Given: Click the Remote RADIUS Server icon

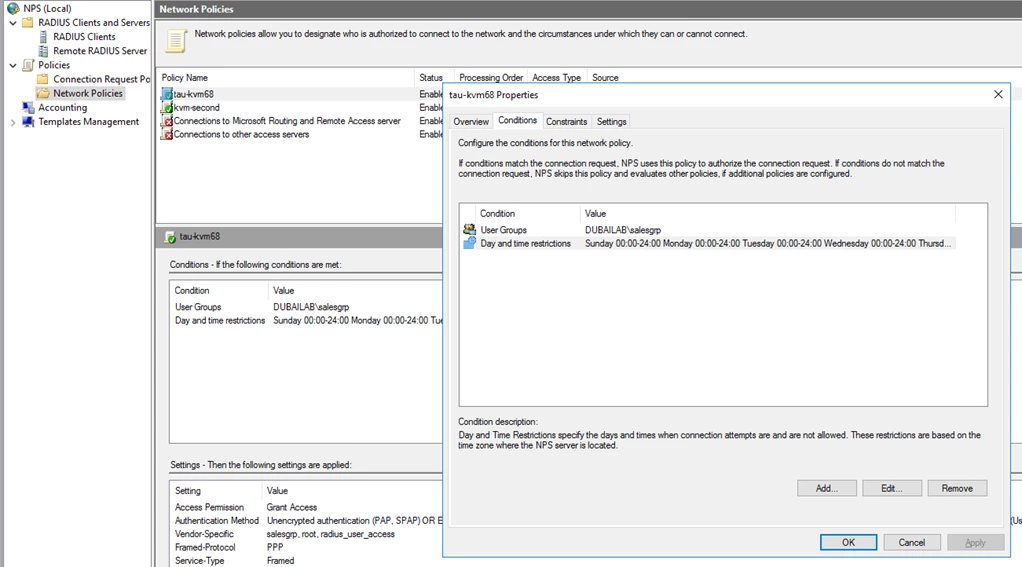Looking at the screenshot, I should (43, 51).
